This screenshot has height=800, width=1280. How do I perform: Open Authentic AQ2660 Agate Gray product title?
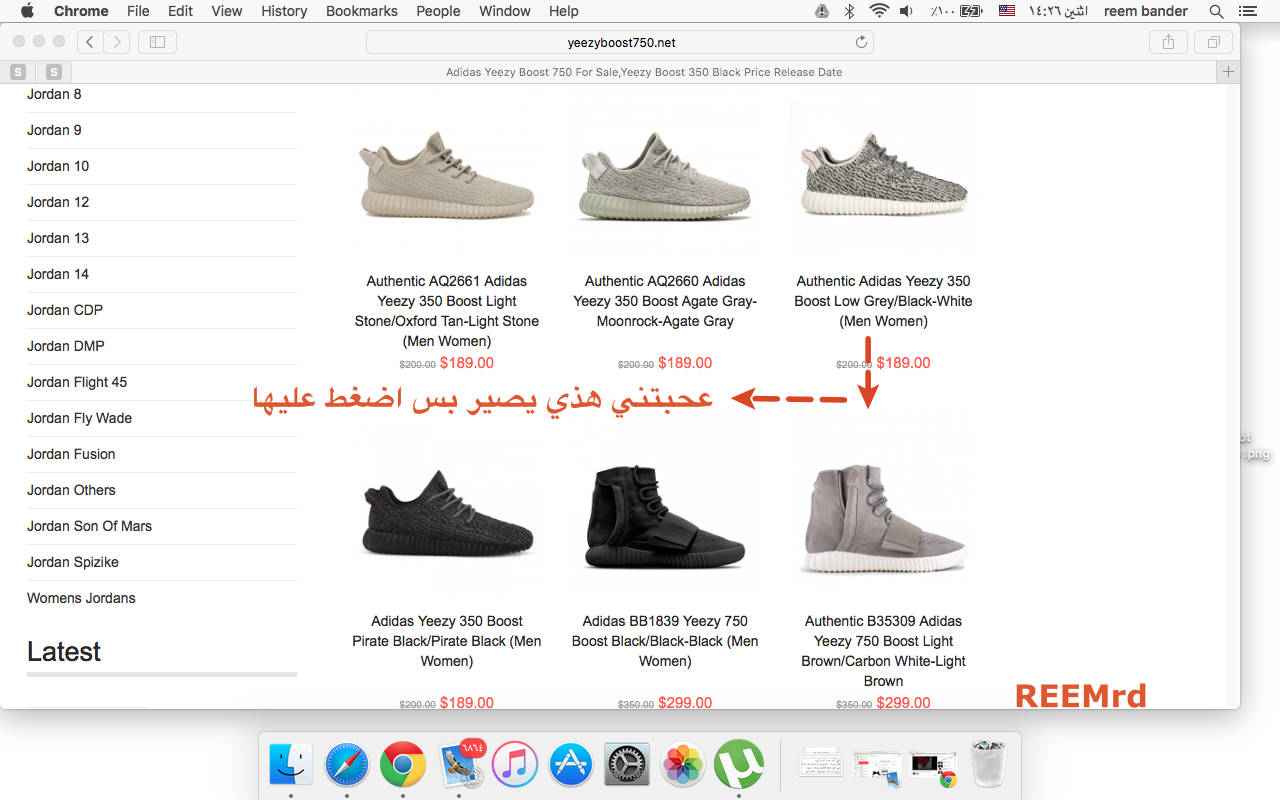point(665,301)
